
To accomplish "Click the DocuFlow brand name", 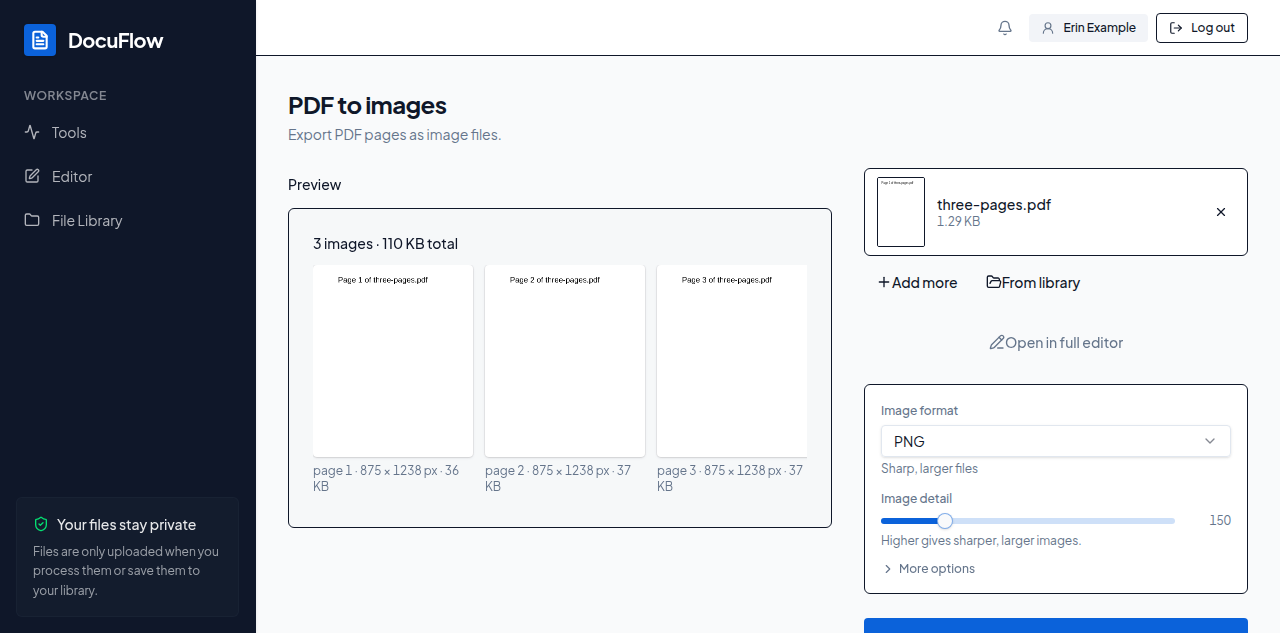I will tap(115, 41).
